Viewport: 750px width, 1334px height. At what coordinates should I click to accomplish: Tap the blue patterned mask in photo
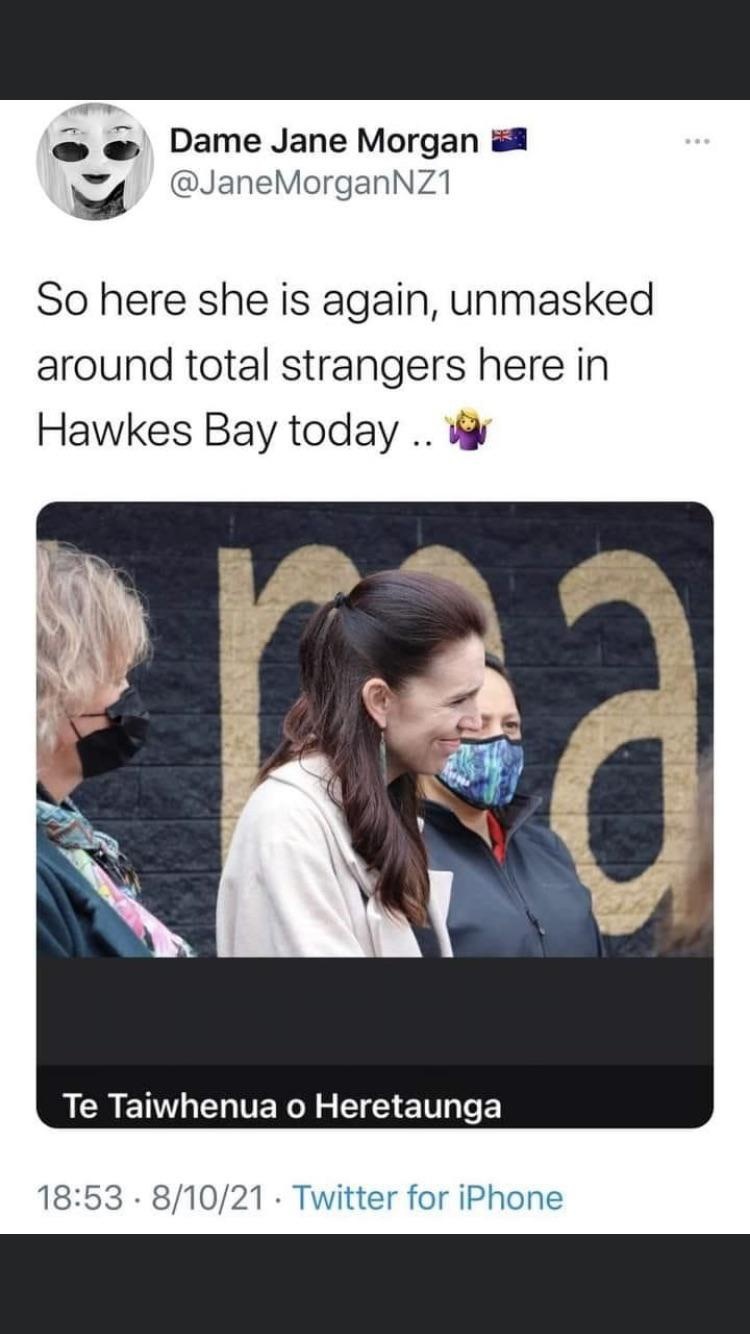(482, 770)
